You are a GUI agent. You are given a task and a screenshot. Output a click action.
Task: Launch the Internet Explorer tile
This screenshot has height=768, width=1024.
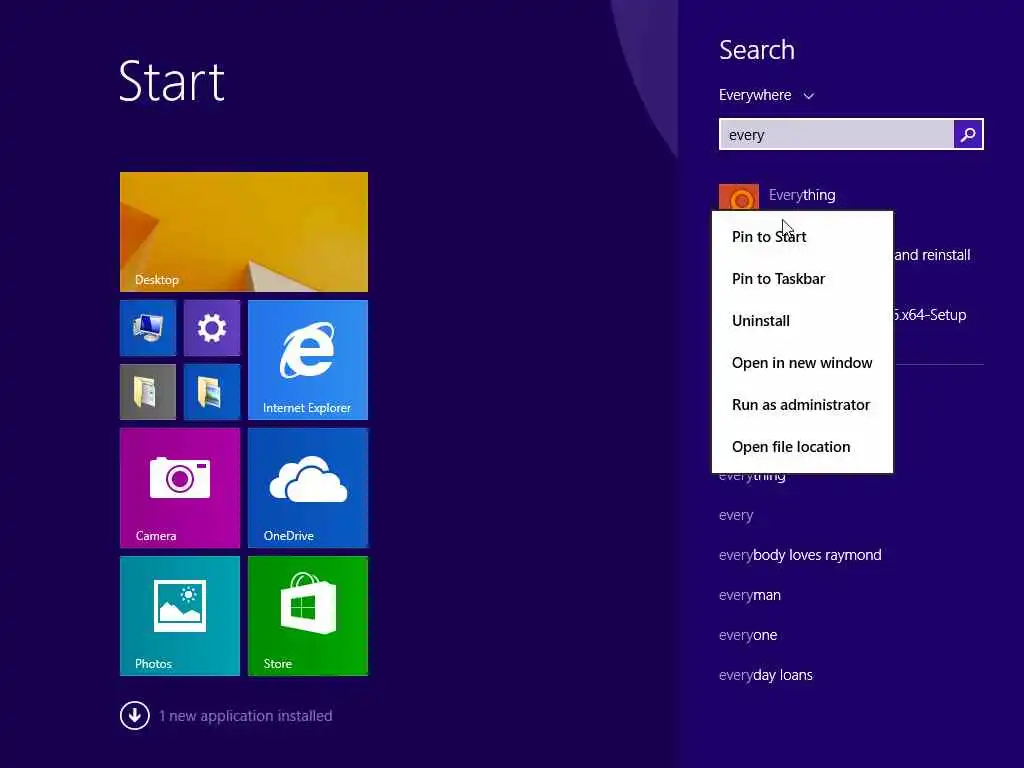(308, 360)
